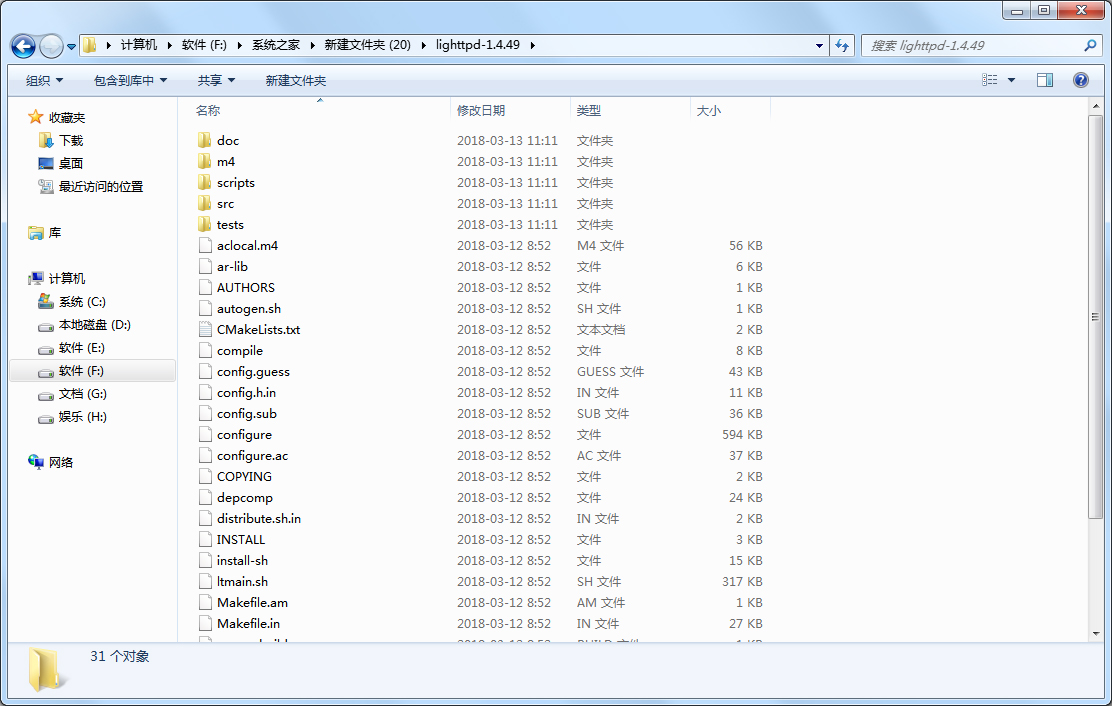
Task: Click the 新建文件夹 button
Action: point(295,80)
